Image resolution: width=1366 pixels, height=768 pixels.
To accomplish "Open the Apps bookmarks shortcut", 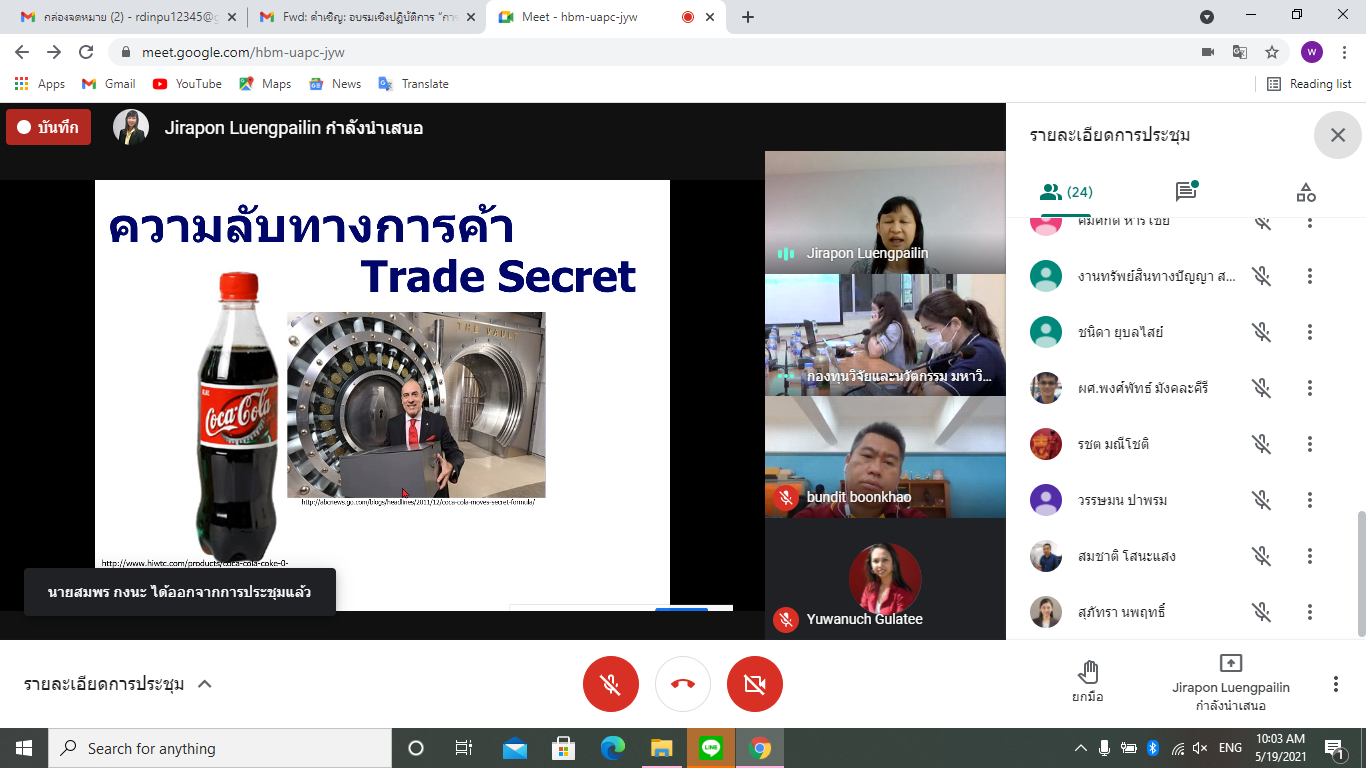I will coord(40,84).
